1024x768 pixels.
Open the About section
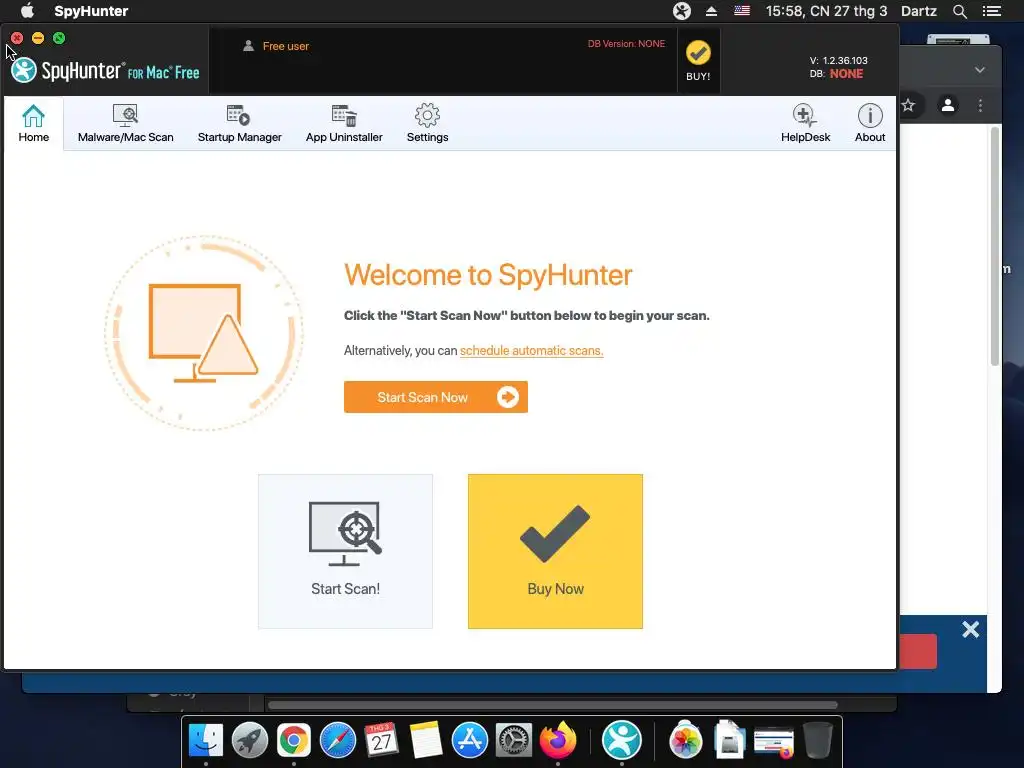(x=870, y=123)
